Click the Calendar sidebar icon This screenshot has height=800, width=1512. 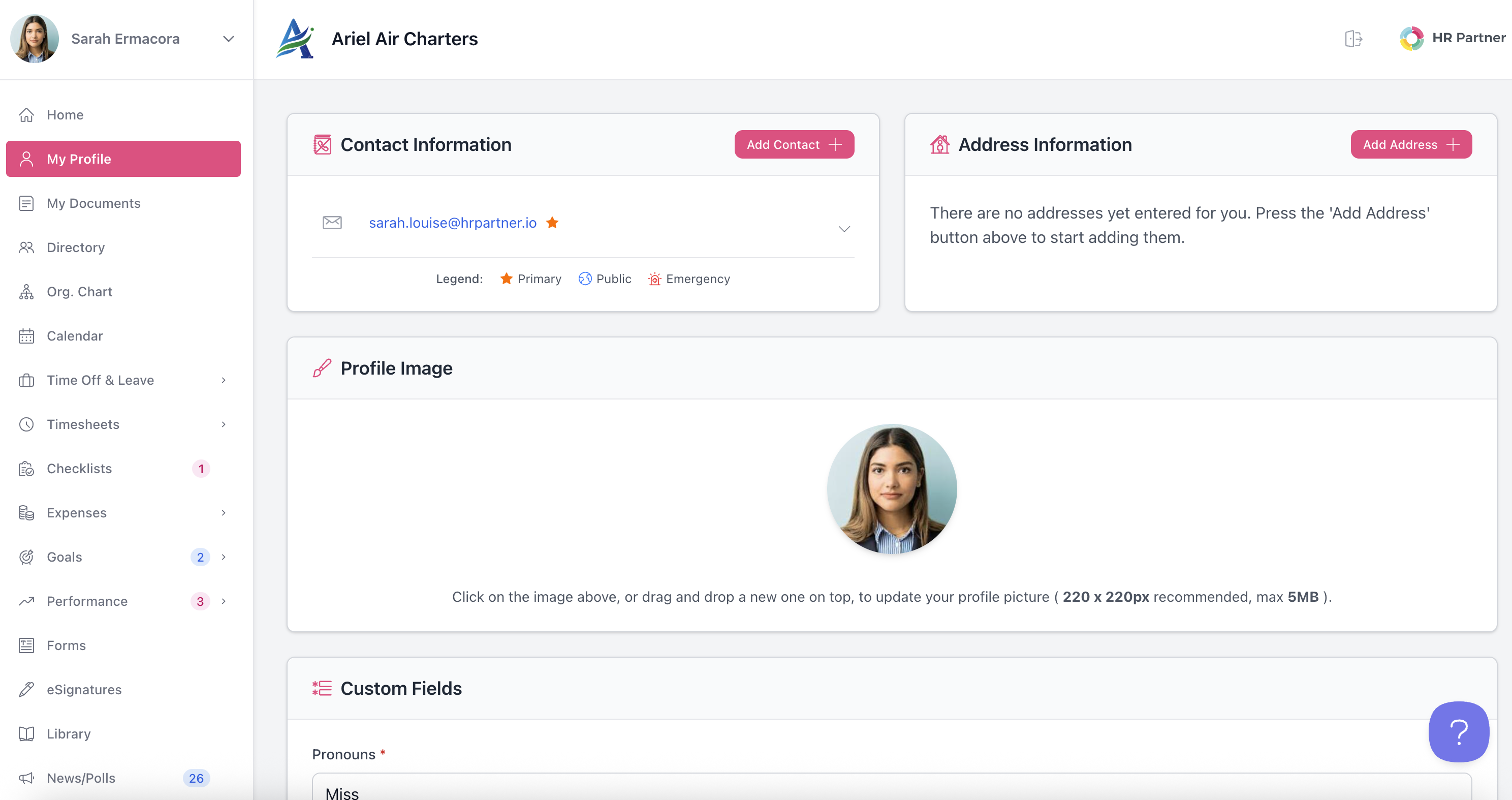[26, 336]
